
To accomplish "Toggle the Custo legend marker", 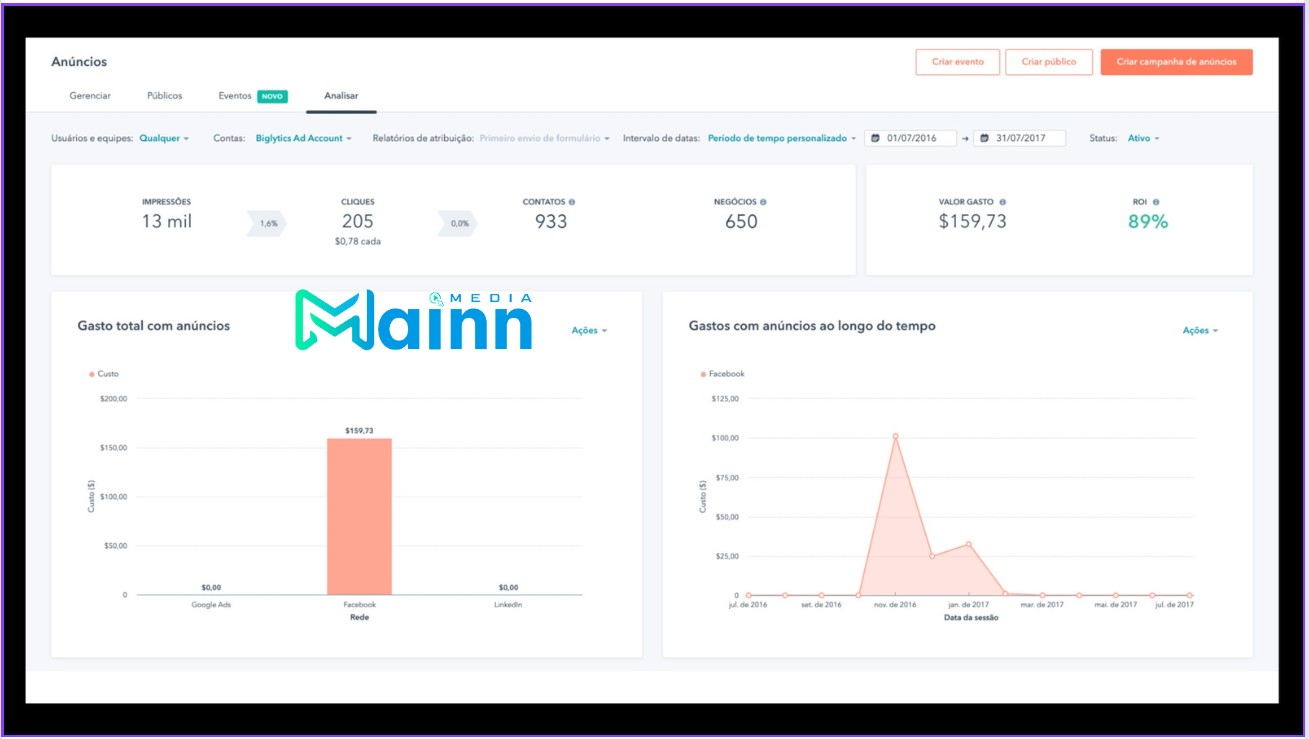I will pyautogui.click(x=91, y=374).
